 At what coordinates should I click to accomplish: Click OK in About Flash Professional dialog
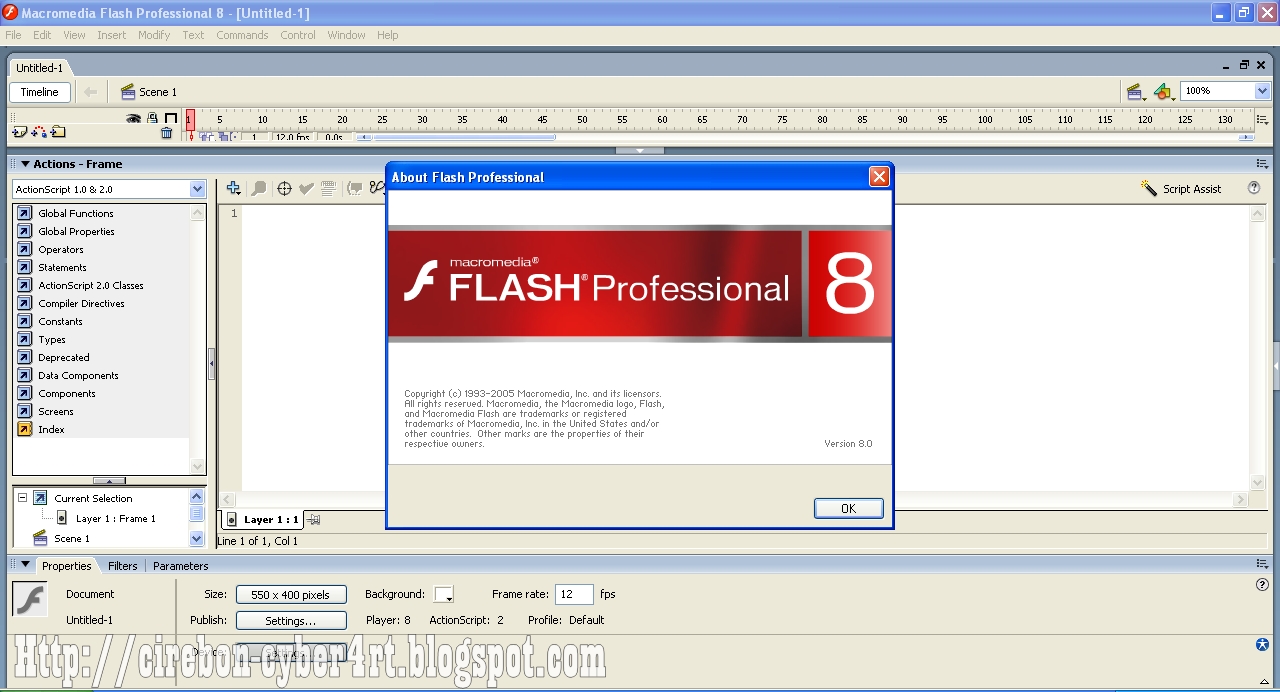click(x=848, y=508)
